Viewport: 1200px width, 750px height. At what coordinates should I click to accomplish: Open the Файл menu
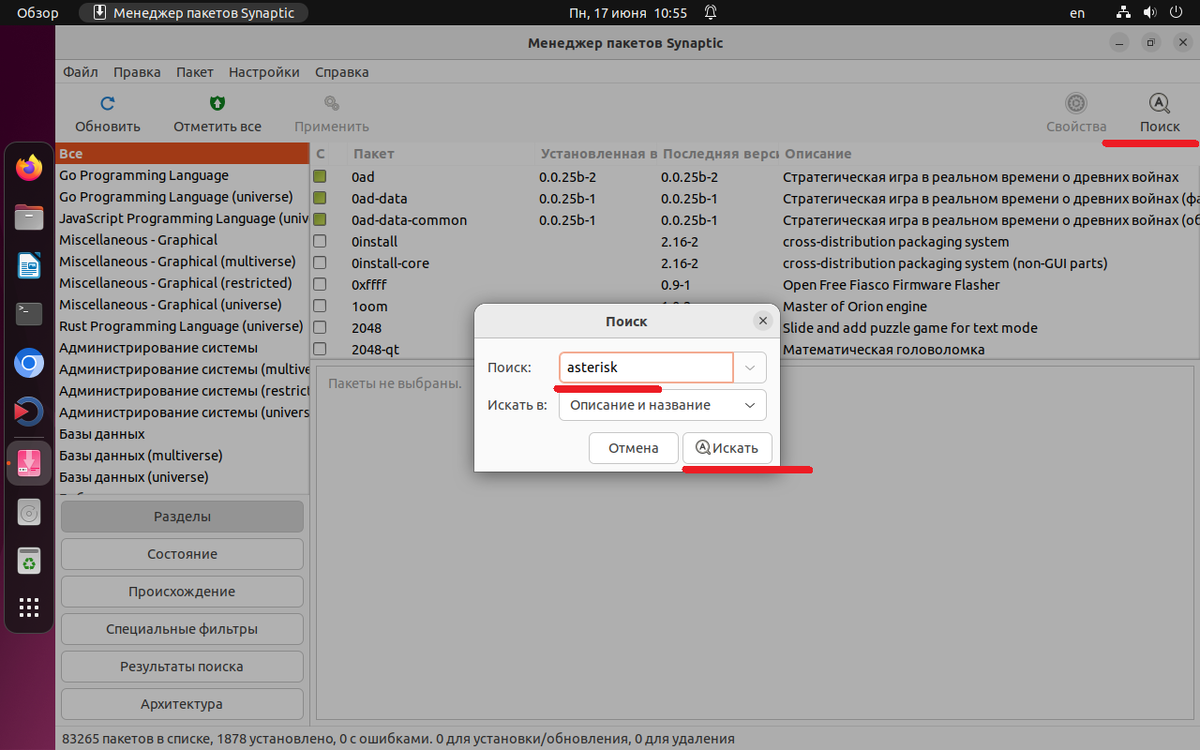80,72
